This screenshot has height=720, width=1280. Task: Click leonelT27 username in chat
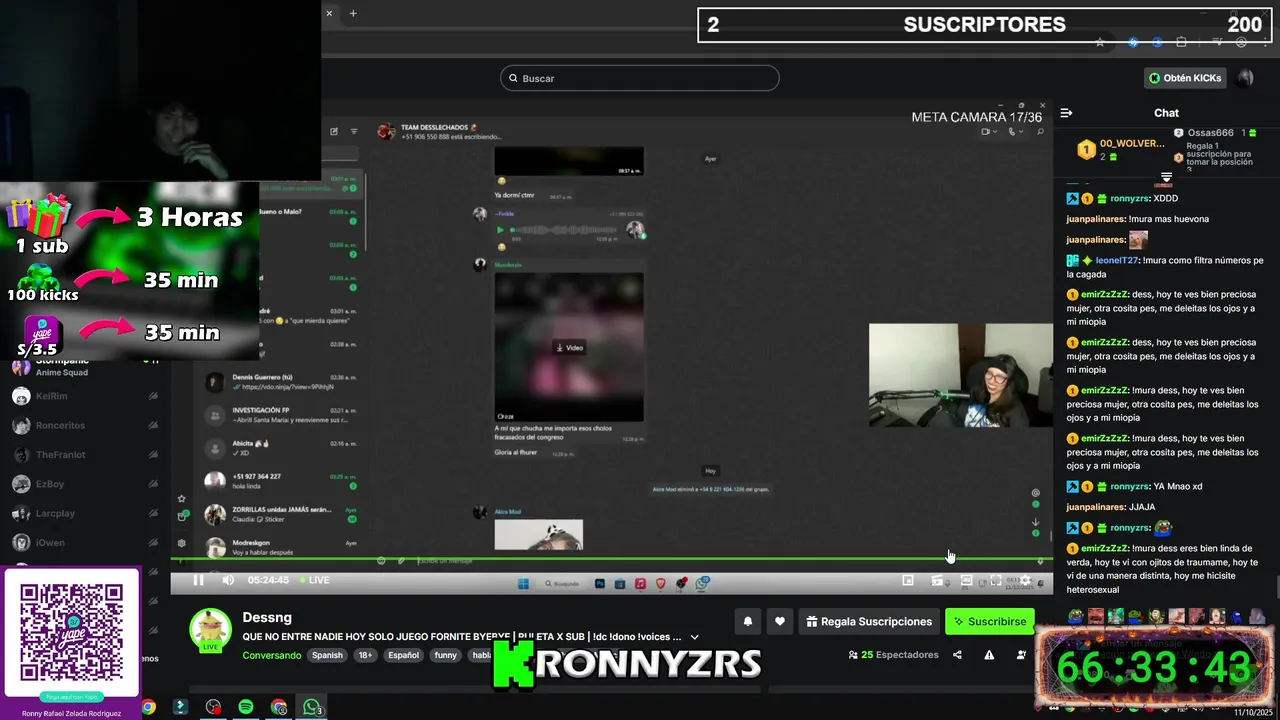(1119, 260)
